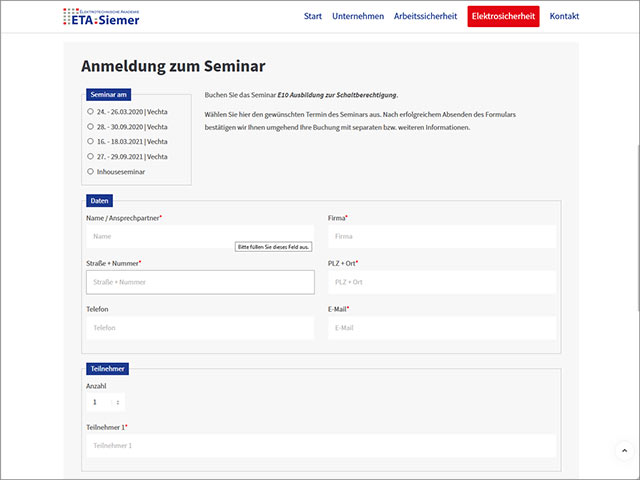640x480 pixels.
Task: Focus the Telefon input field
Action: coord(200,328)
